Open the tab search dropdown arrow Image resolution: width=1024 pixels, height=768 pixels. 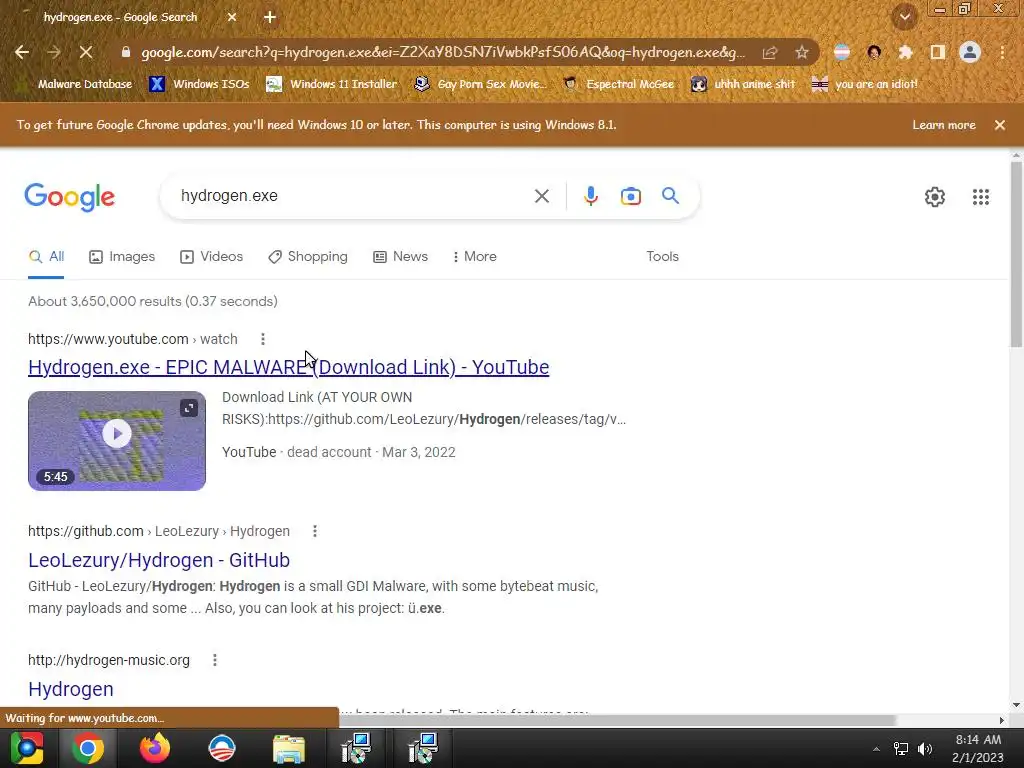coord(905,17)
